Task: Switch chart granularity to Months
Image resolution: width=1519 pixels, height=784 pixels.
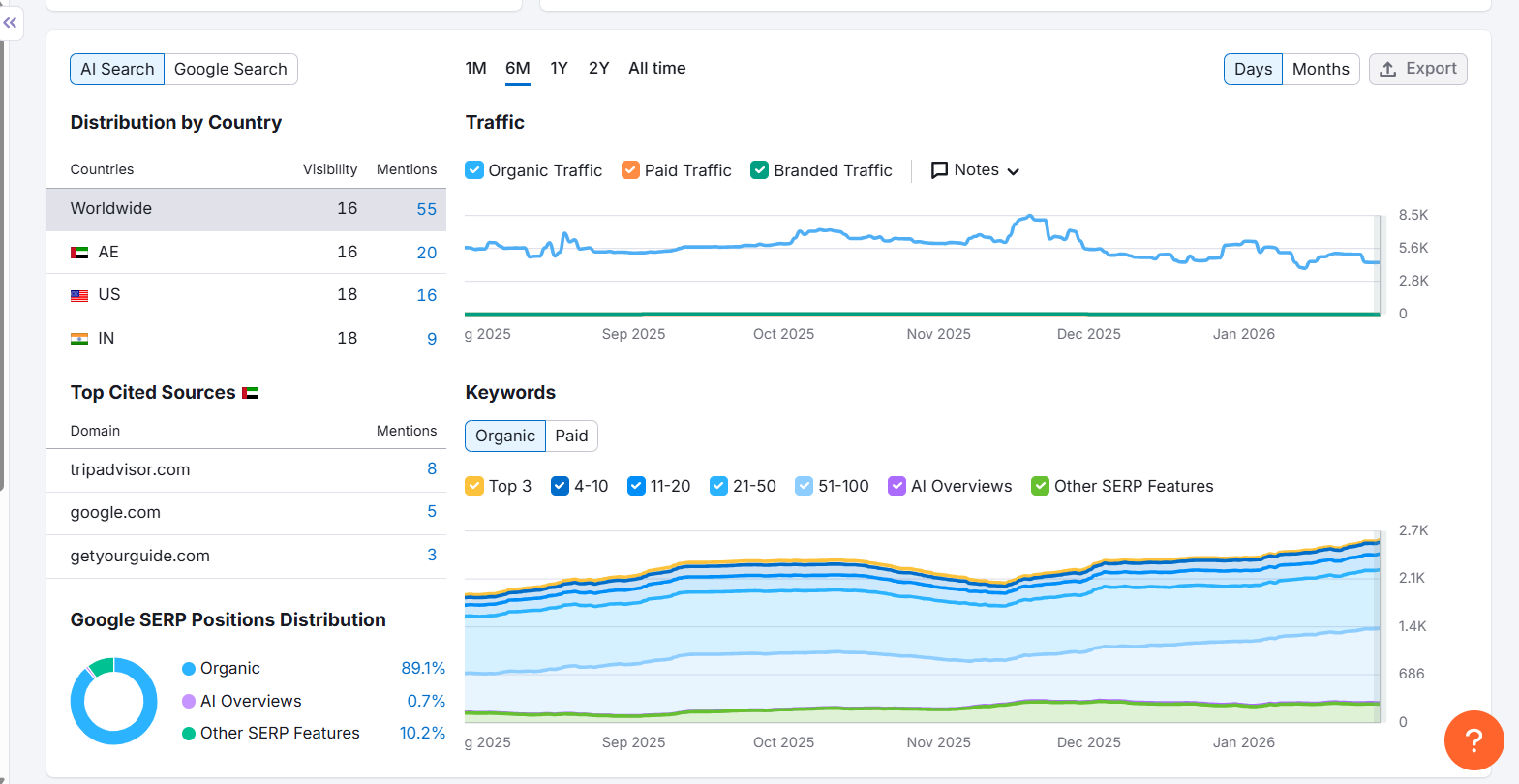Action: [1321, 69]
